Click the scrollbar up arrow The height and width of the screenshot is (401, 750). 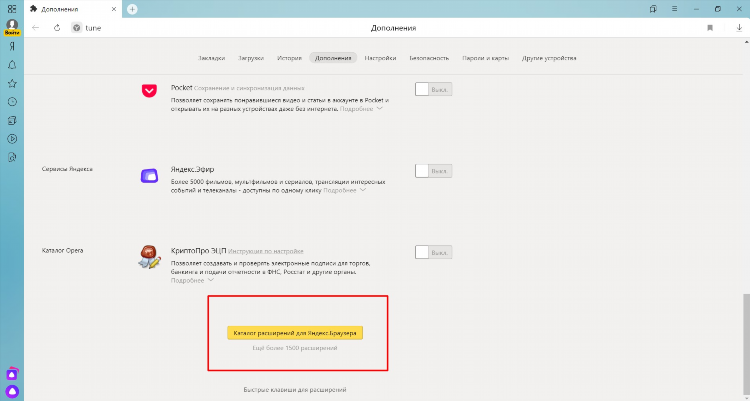[746, 41]
